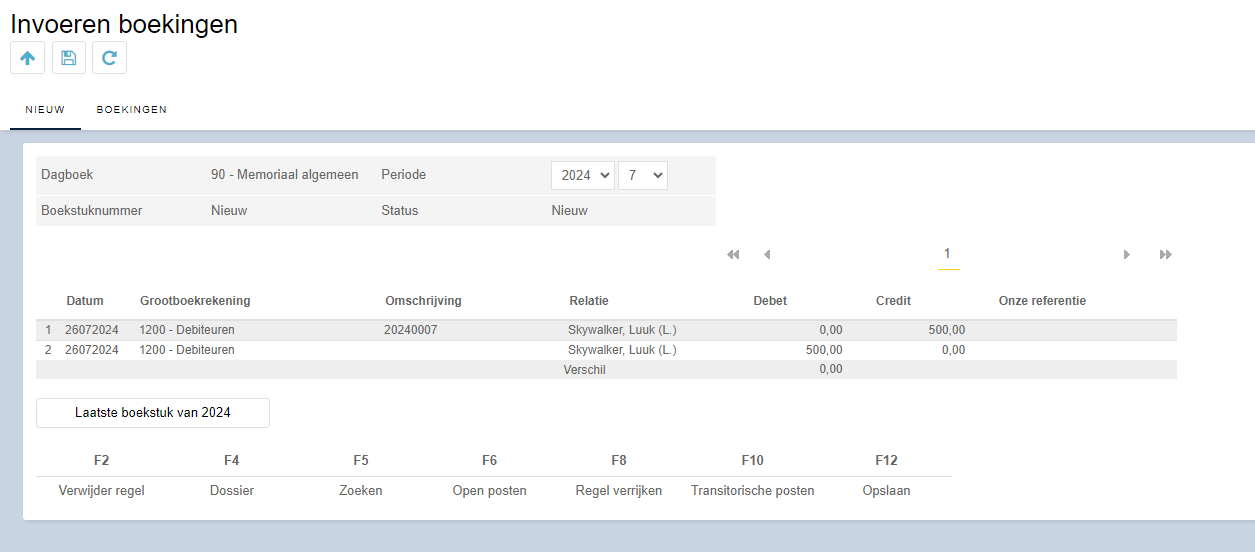Viewport: 1255px width, 552px height.
Task: Click the floppy disk save icon
Action: (x=69, y=58)
